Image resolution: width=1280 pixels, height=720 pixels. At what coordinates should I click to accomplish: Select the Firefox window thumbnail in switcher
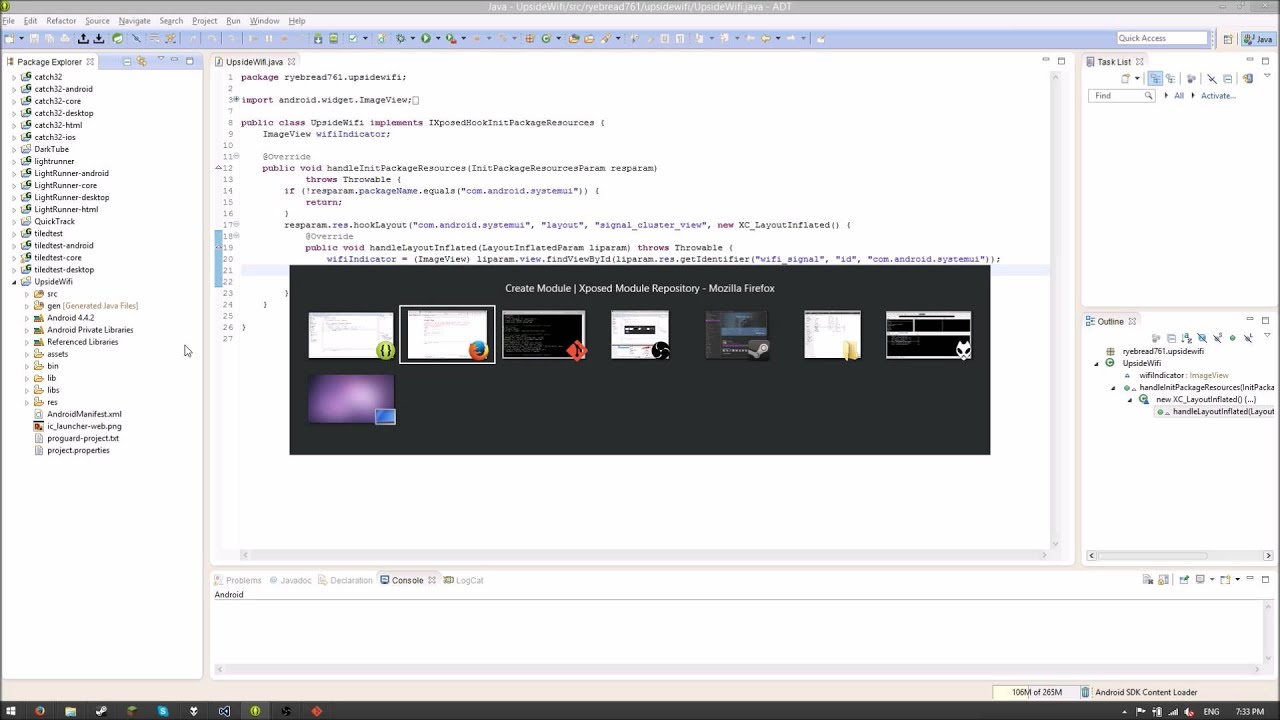tap(447, 335)
